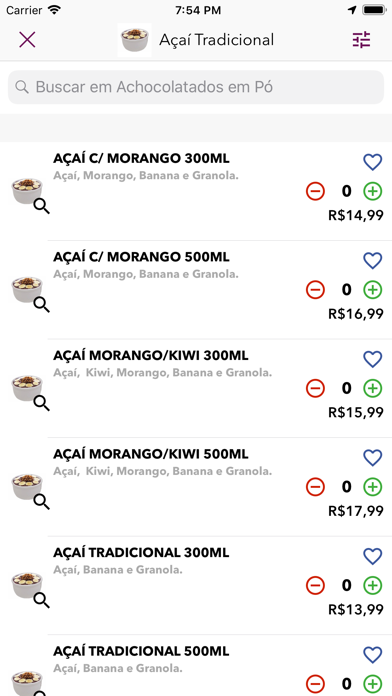Add one AÇAÍ MORANGO/KIWI 500ML

click(372, 487)
